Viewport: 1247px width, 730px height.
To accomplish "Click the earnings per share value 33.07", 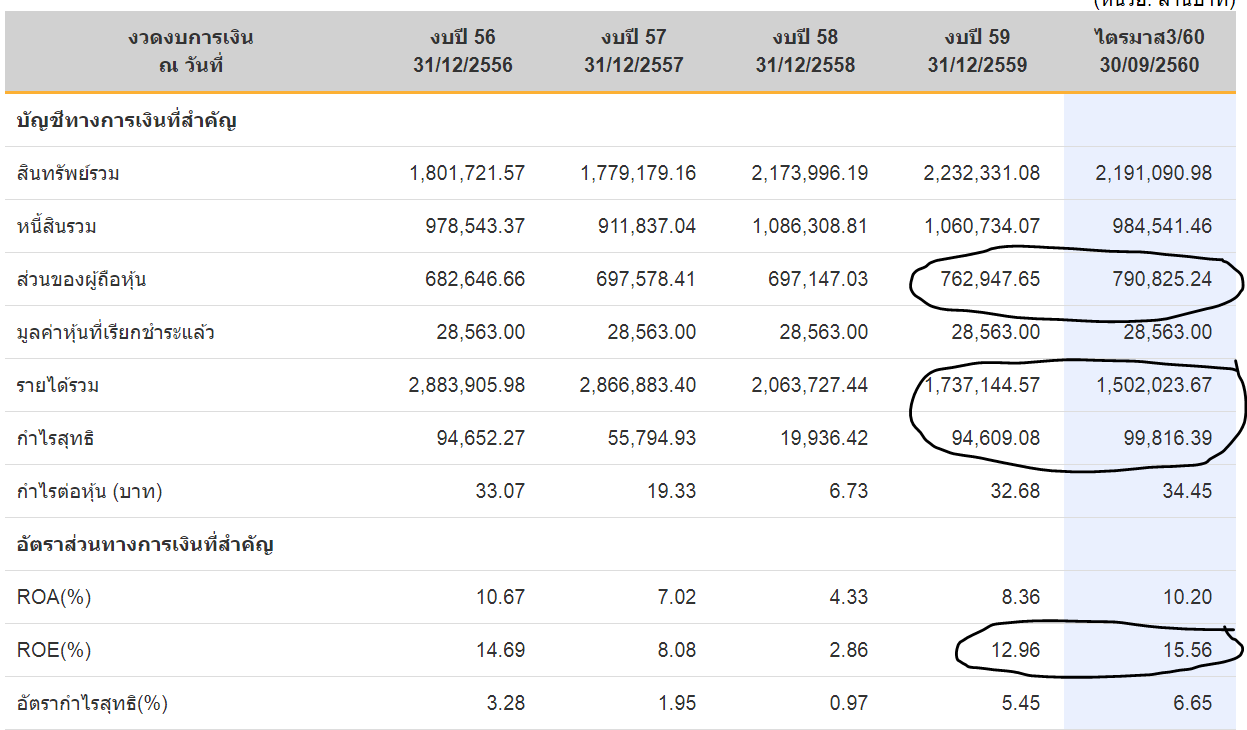I will [502, 491].
